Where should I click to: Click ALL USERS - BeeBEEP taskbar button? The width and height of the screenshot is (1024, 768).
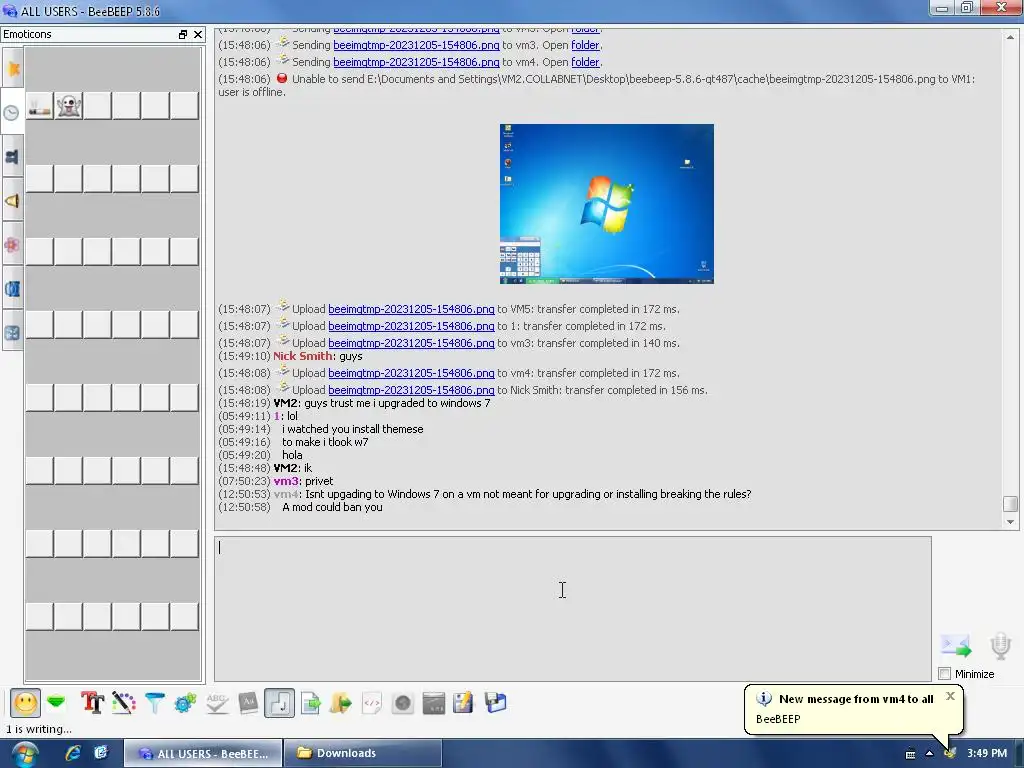tap(203, 753)
